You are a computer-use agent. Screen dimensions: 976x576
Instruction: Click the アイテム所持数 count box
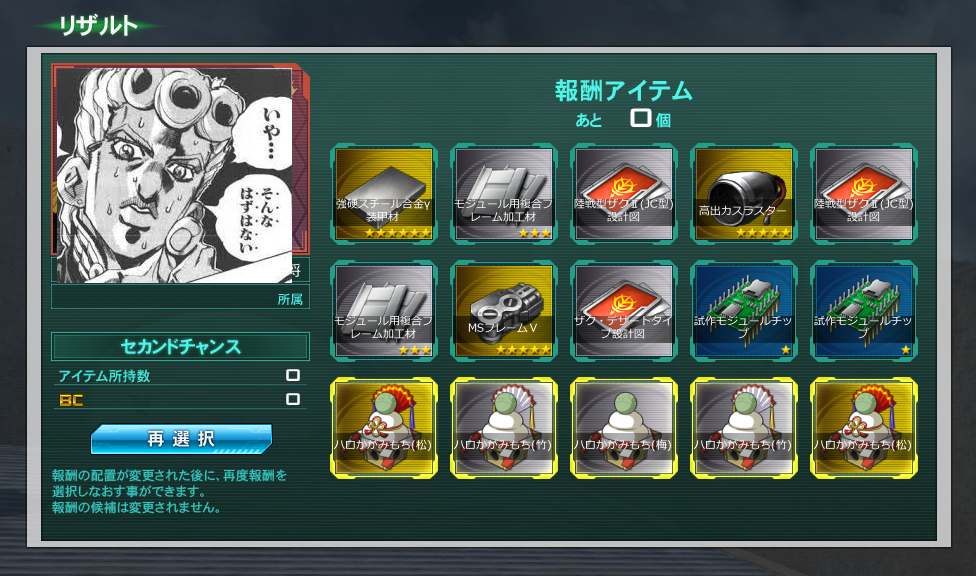coord(293,375)
